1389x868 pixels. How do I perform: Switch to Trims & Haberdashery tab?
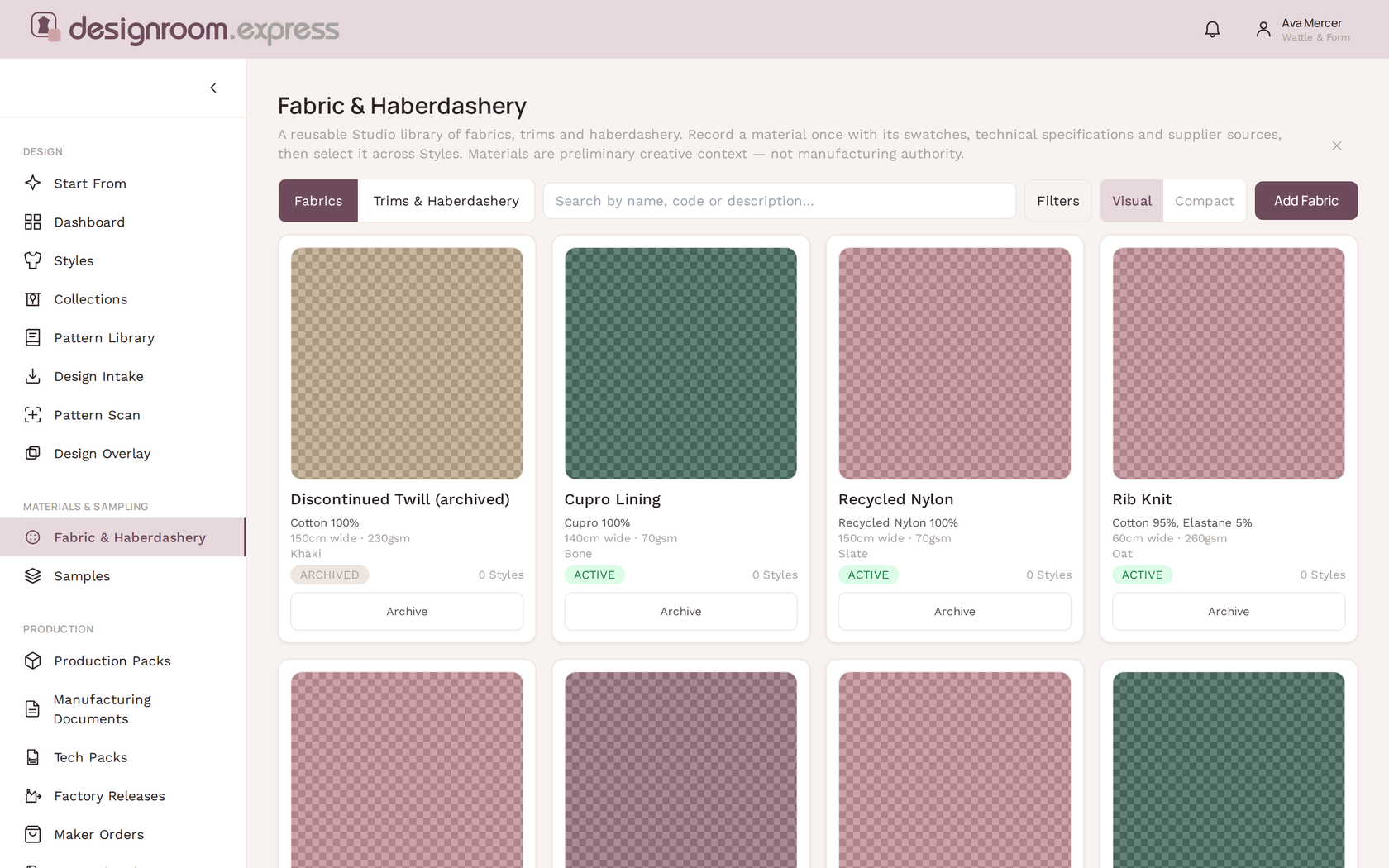(x=446, y=201)
